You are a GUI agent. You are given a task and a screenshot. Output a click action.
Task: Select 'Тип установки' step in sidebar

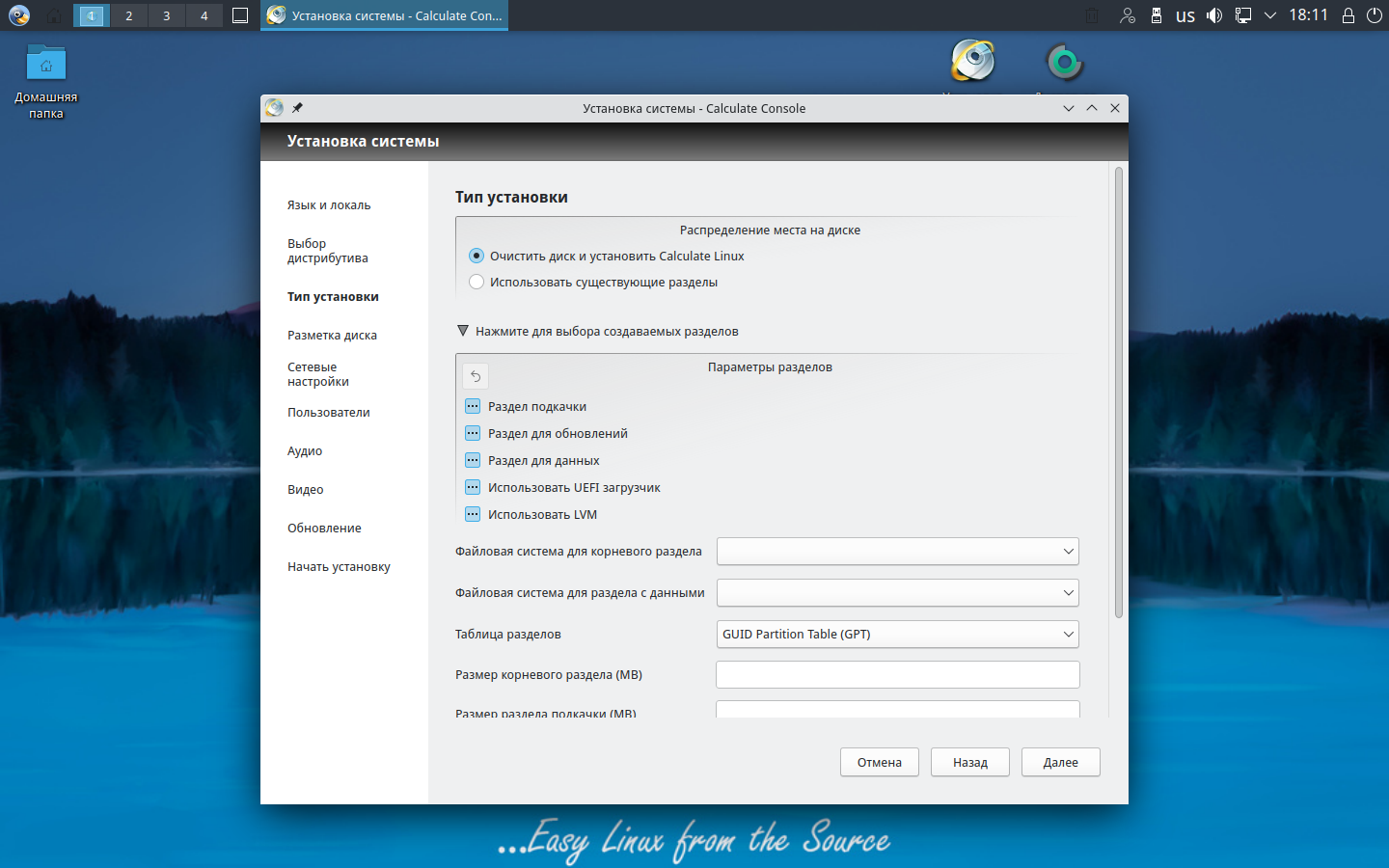[x=333, y=296]
